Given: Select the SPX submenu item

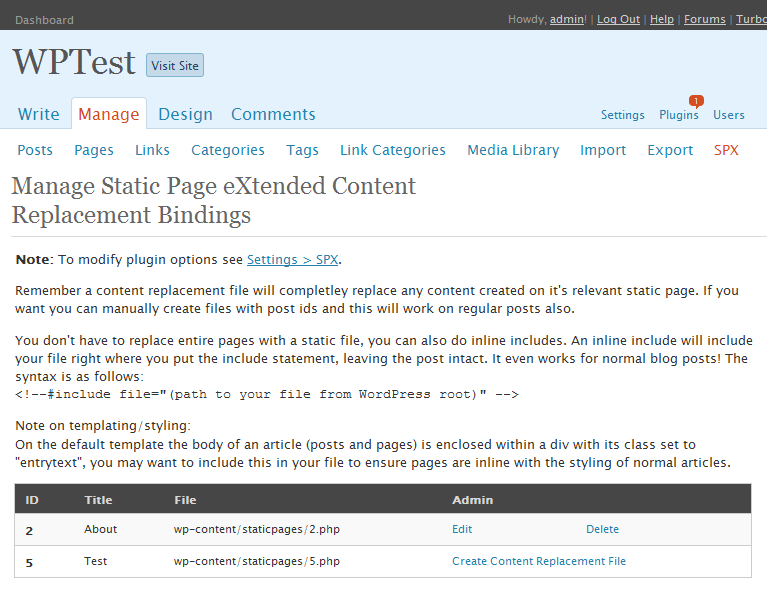Looking at the screenshot, I should (x=726, y=150).
